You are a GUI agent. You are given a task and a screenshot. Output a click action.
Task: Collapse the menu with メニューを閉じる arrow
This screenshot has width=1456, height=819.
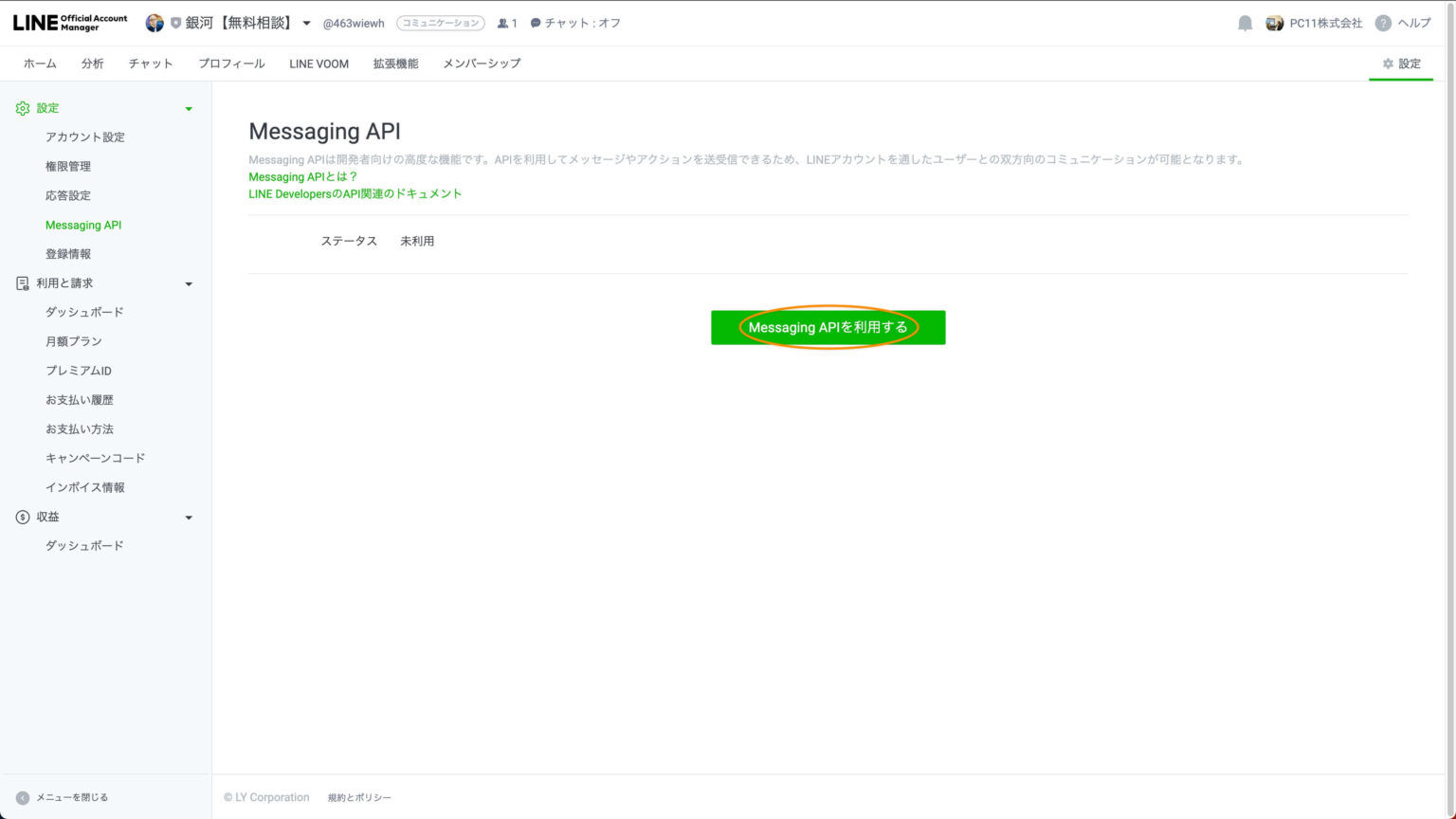pos(21,797)
